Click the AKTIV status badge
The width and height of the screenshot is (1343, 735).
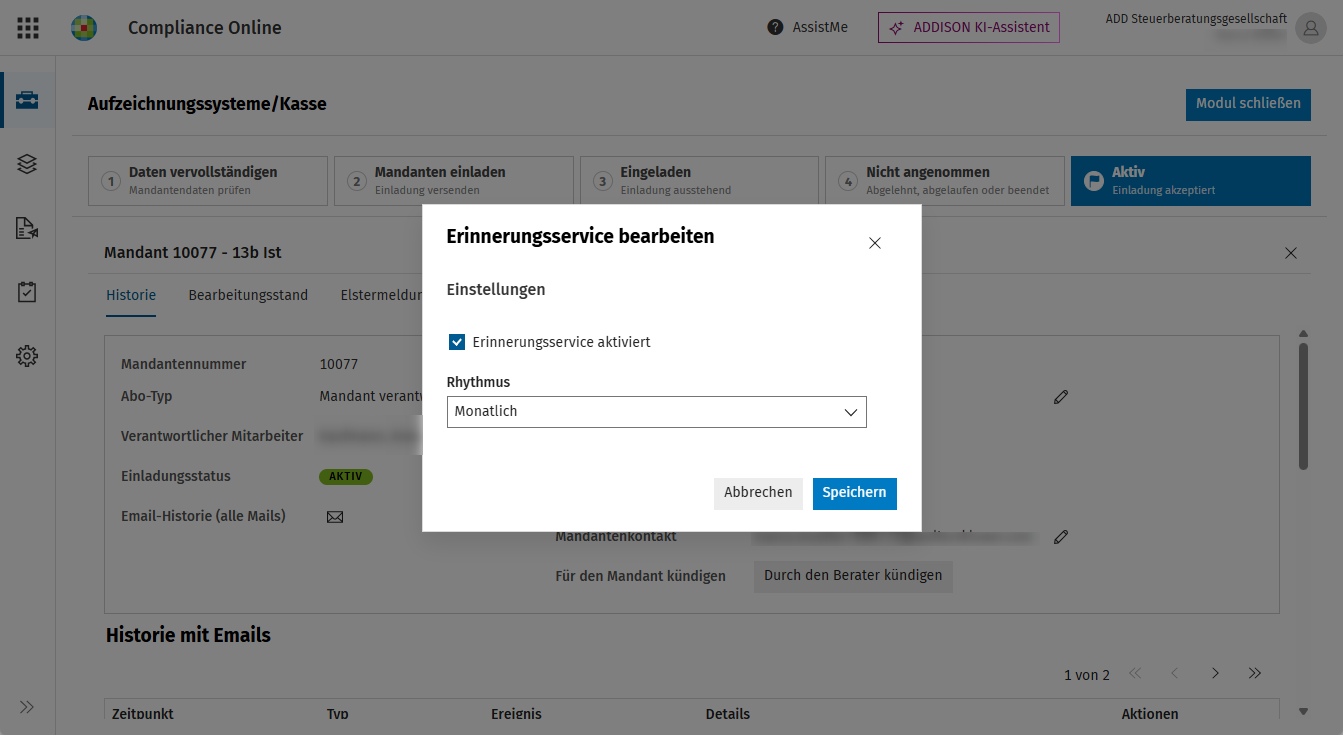(x=346, y=477)
